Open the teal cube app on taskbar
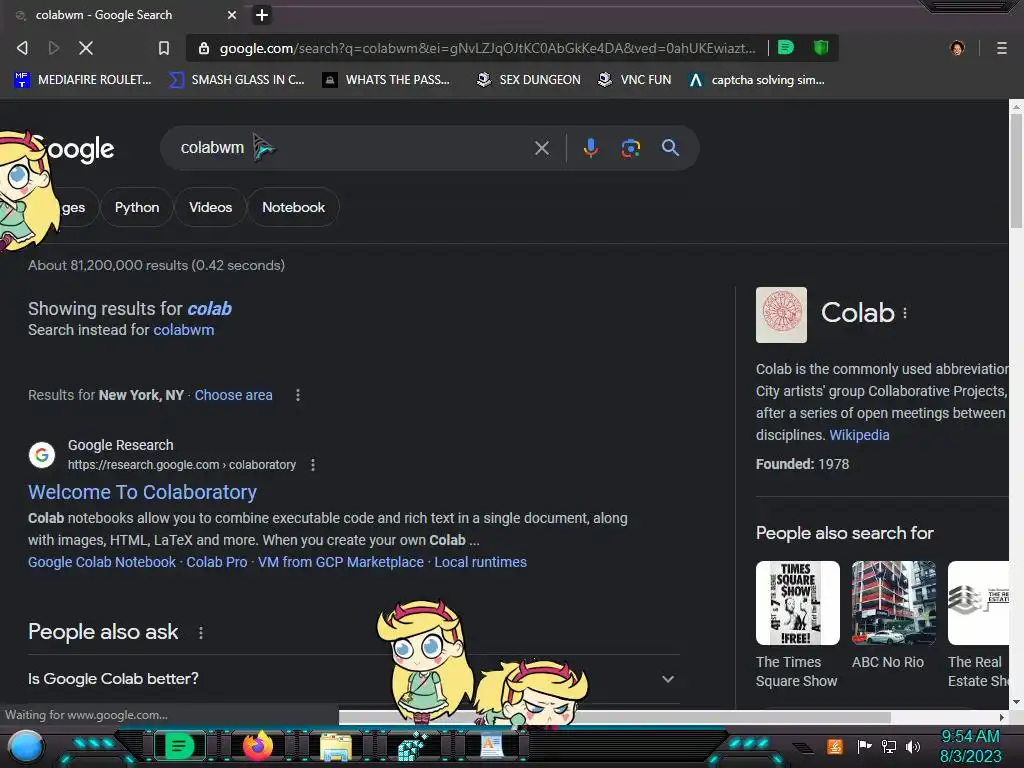Screen dimensions: 1024x768 (413, 747)
